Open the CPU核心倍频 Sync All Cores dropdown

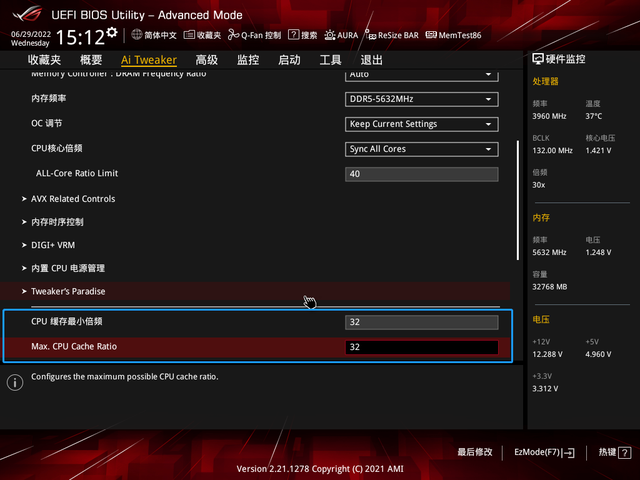[422, 149]
